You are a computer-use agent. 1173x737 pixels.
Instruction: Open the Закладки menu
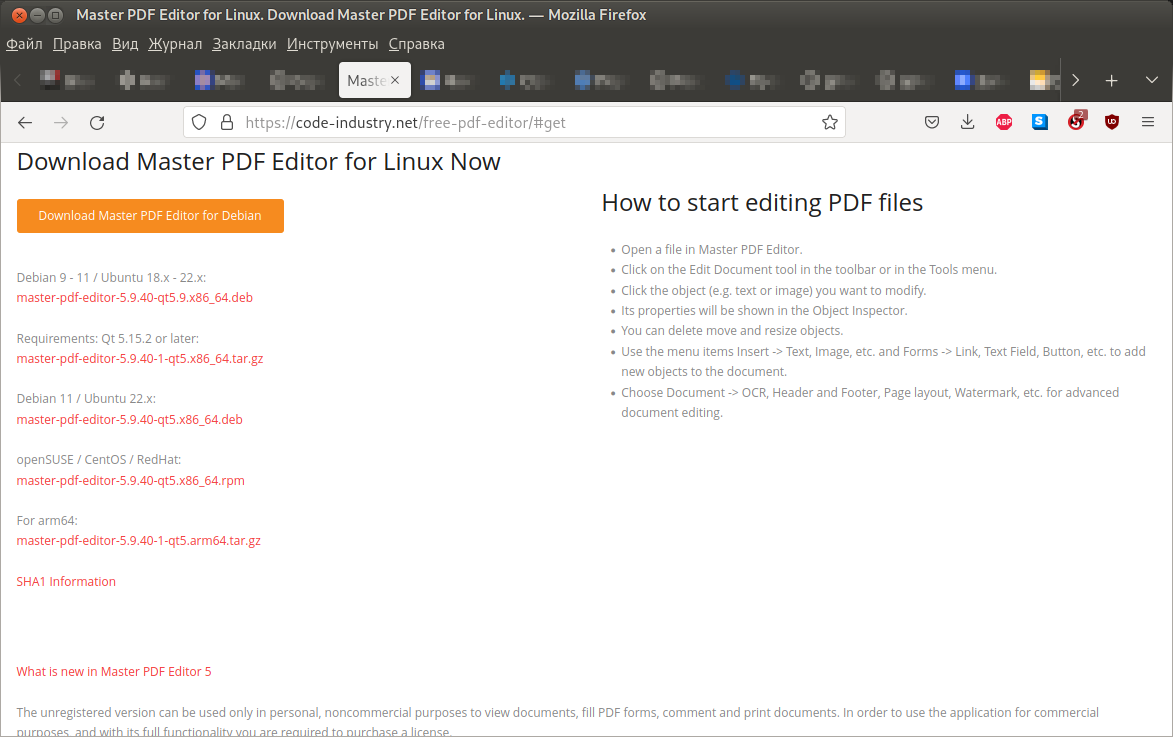tap(244, 44)
